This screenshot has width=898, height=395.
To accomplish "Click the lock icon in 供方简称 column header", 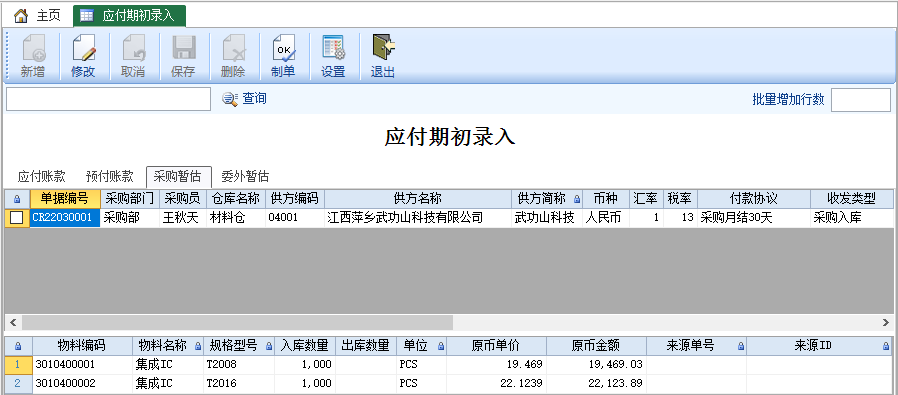I will coord(577,199).
